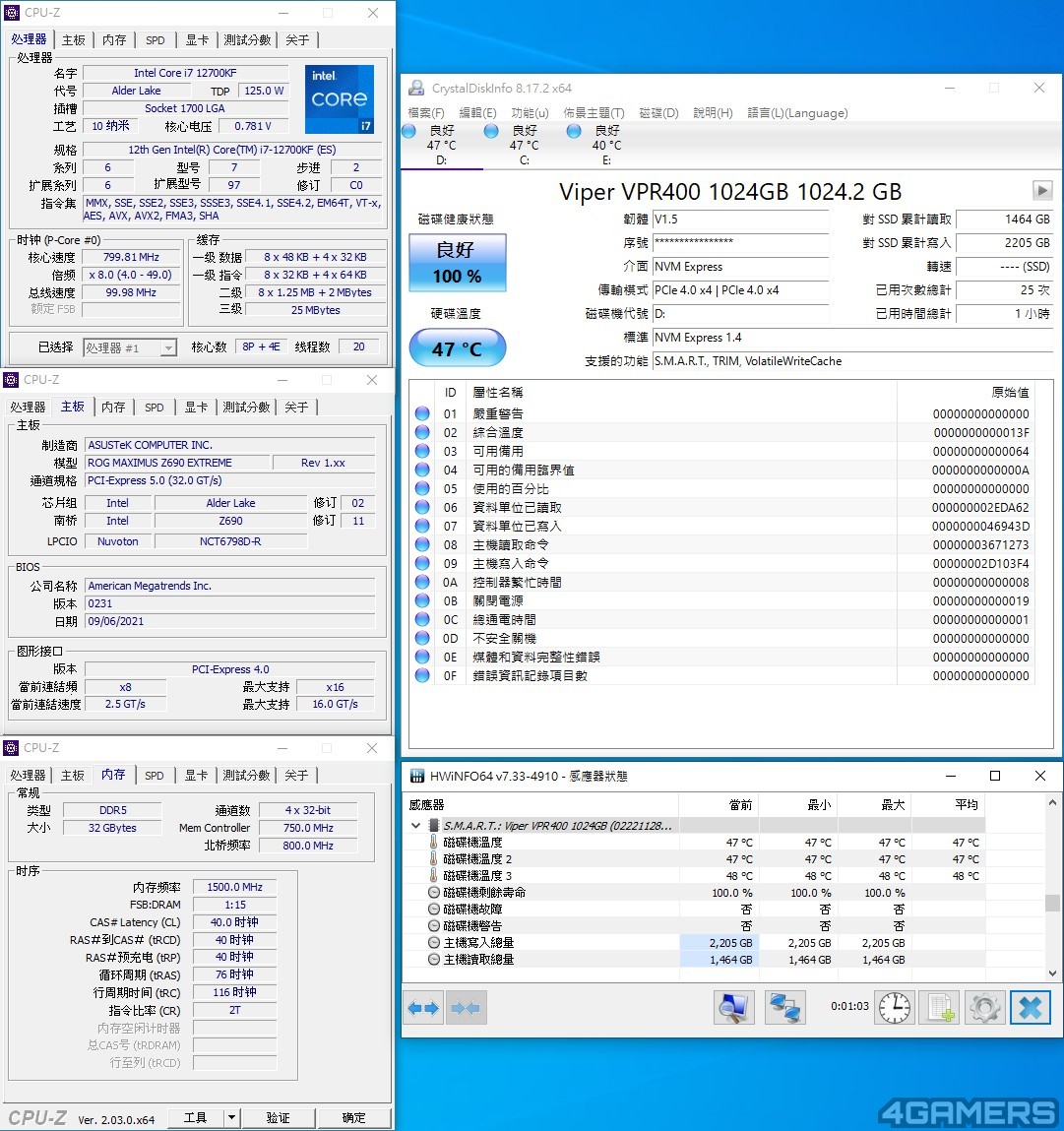This screenshot has height=1131, width=1064.
Task: Collapse the S.M.A.R.T. Viper VPR400 sensor group
Action: point(415,825)
